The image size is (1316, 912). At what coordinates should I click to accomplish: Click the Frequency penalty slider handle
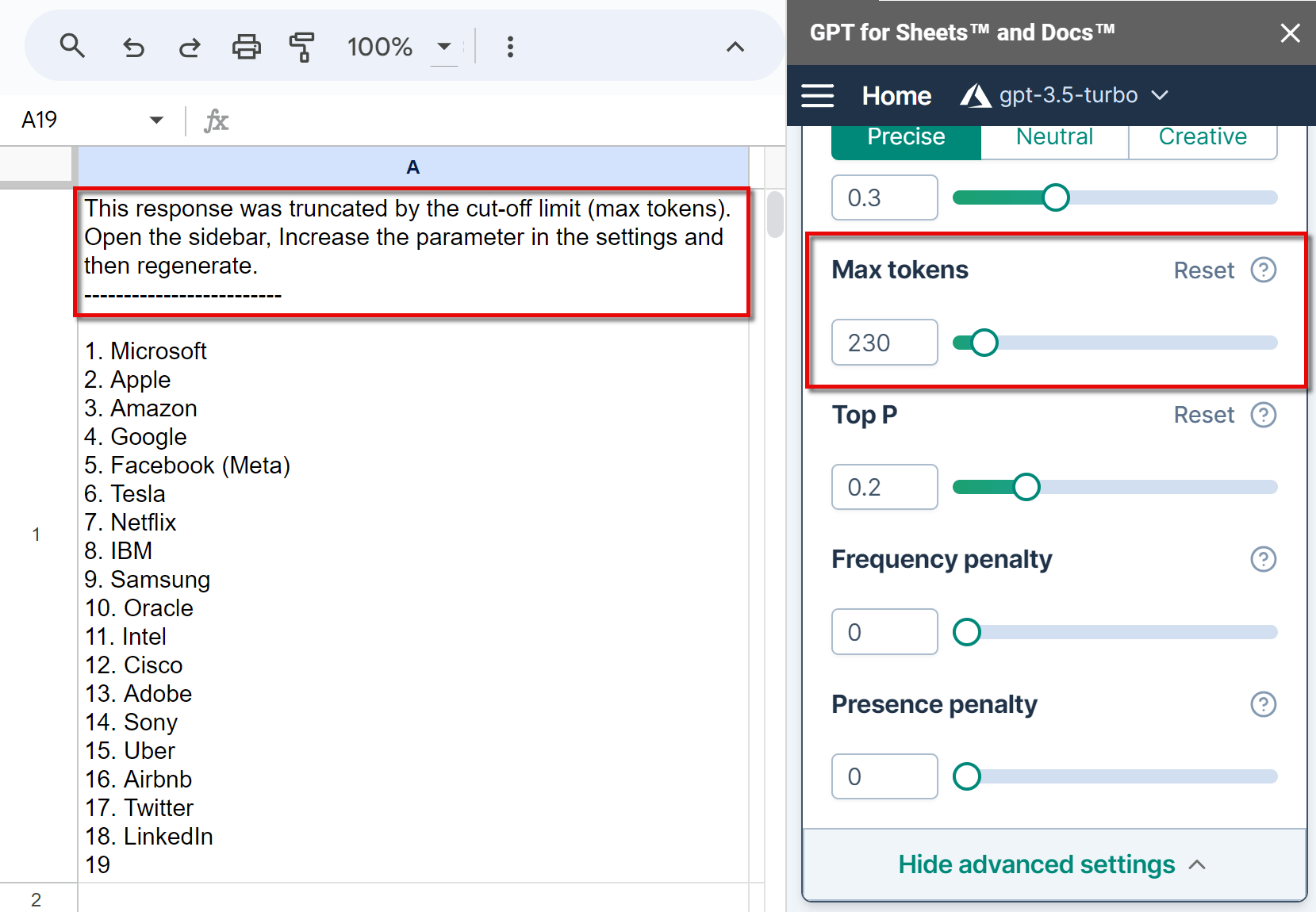pyautogui.click(x=966, y=632)
